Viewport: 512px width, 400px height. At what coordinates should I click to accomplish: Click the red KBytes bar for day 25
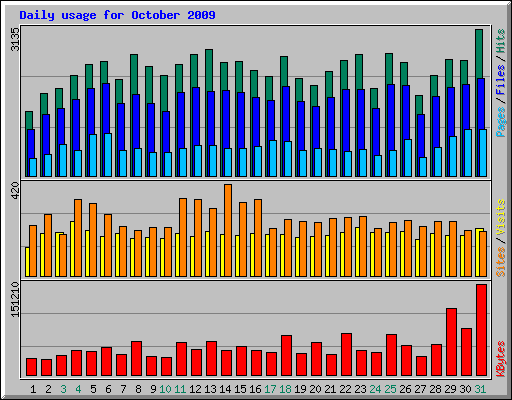pyautogui.click(x=391, y=355)
